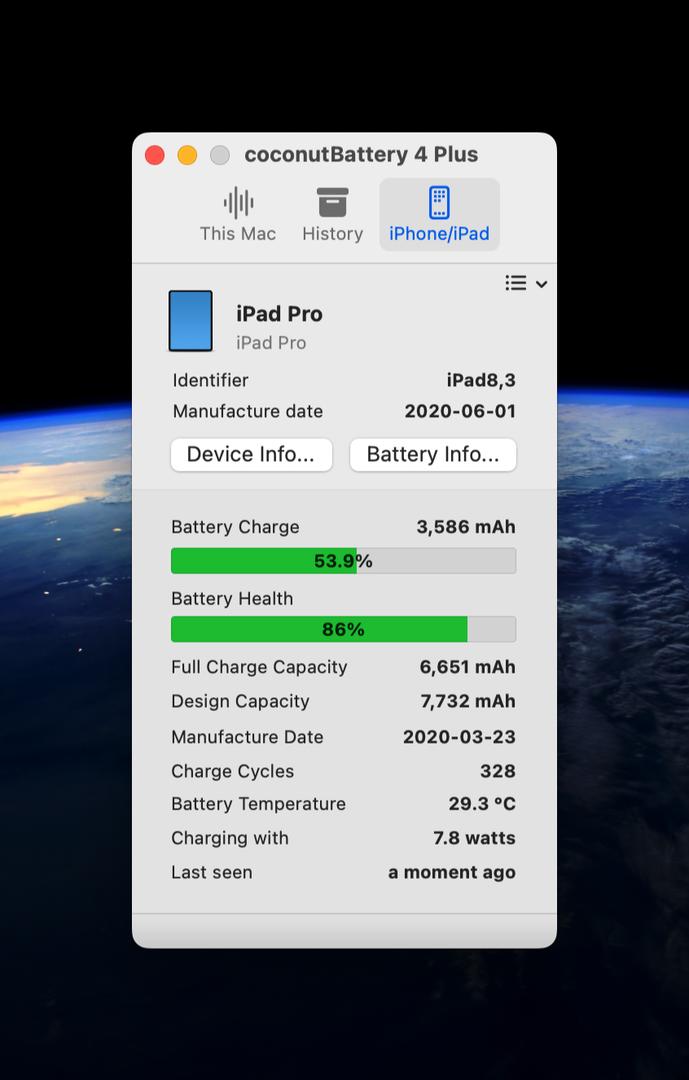Click the blue iPad Pro device icon
Screen dimensions: 689x1080
pos(191,321)
